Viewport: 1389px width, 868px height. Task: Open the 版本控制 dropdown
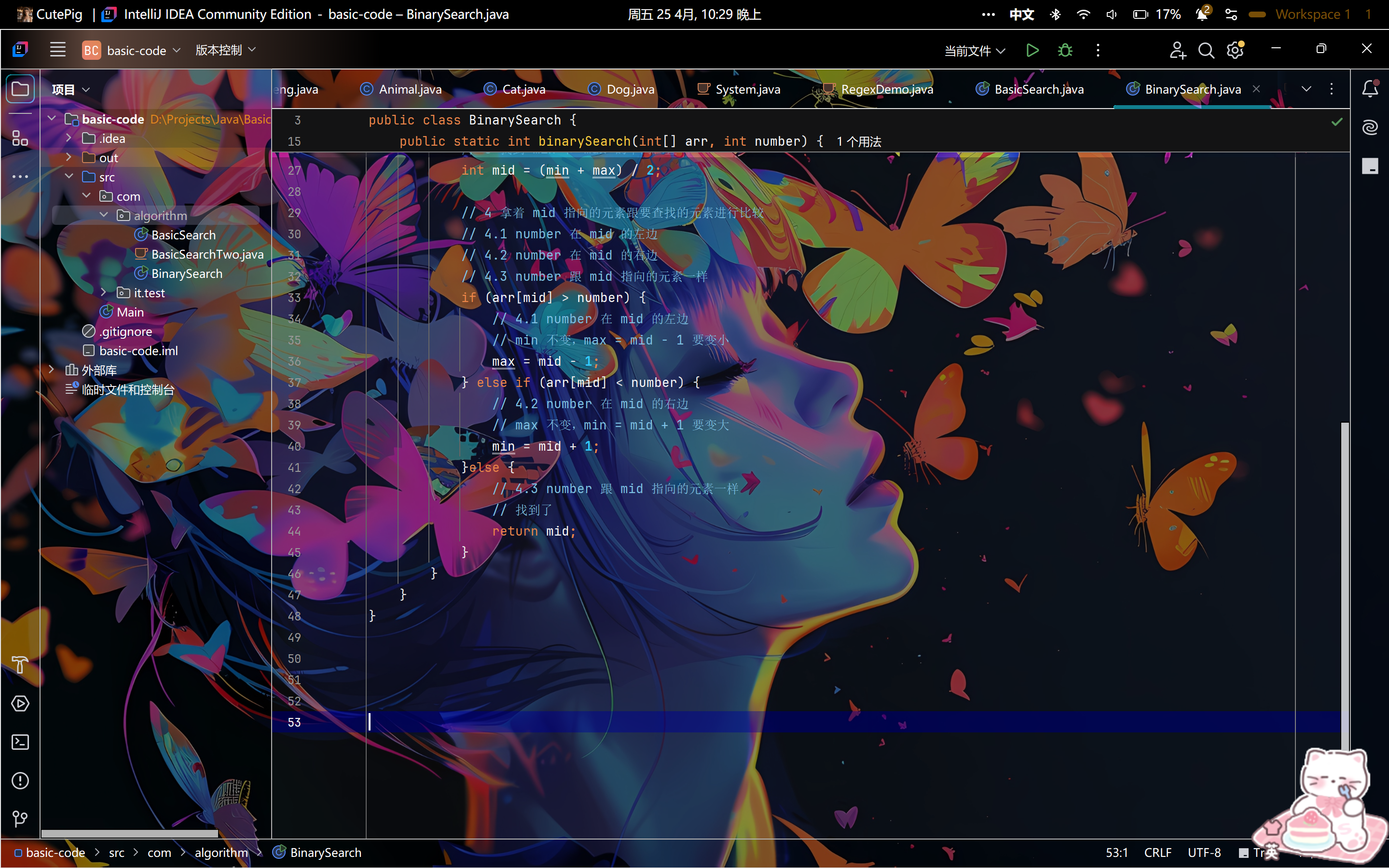[x=226, y=51]
